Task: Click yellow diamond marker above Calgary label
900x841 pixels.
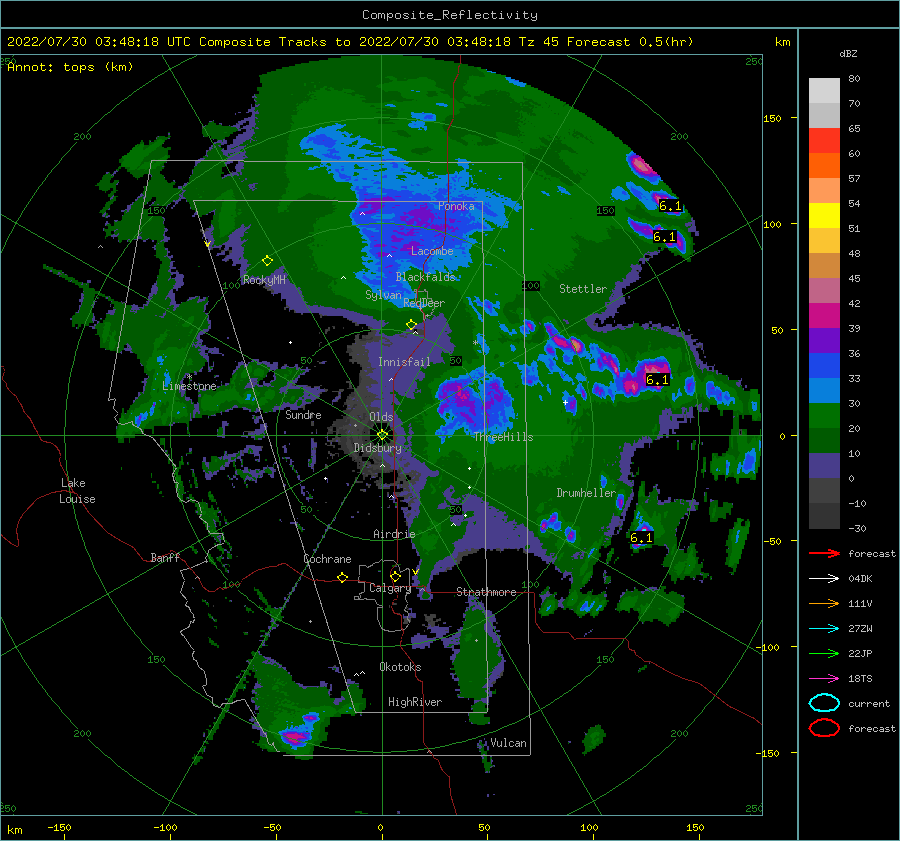Action: point(395,576)
